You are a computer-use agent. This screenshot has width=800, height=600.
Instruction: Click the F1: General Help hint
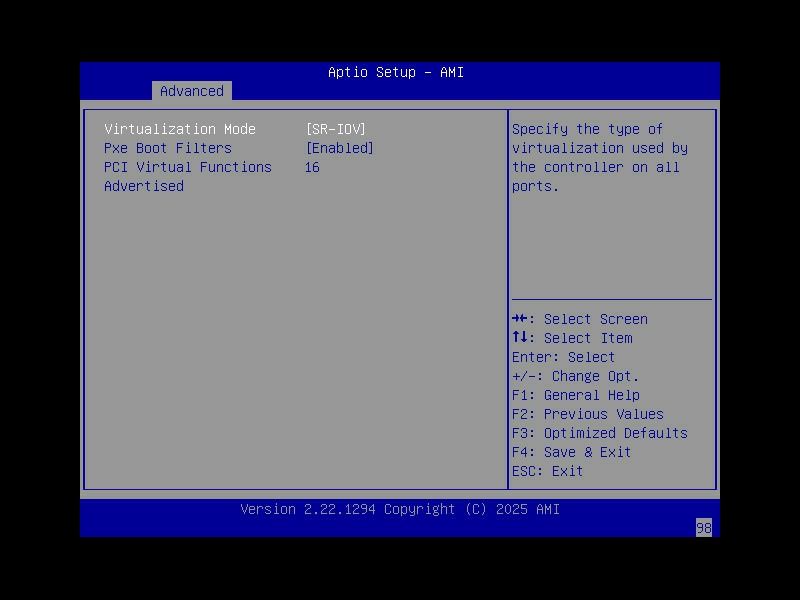click(x=576, y=395)
